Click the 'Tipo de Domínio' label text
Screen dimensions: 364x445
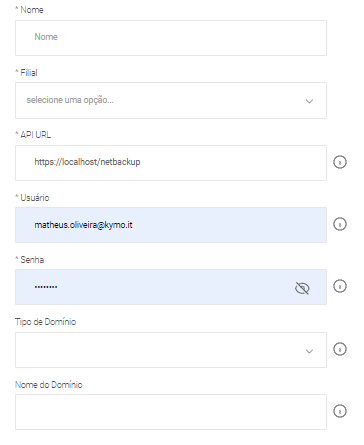pyautogui.click(x=46, y=322)
